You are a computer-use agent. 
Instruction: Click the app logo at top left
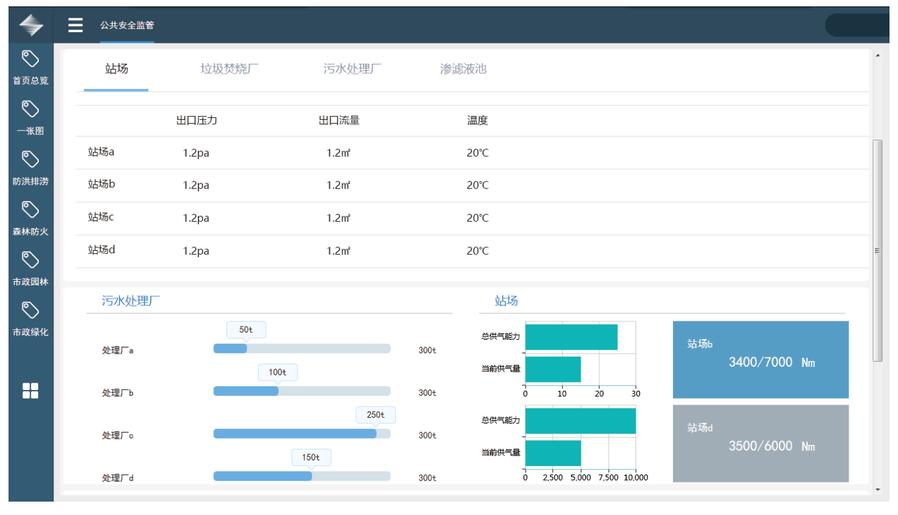pyautogui.click(x=31, y=25)
